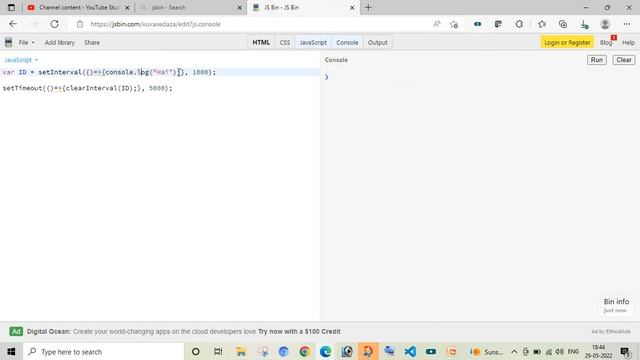Screen dimensions: 640x360
Task: Go back in browser history
Action: [13, 24]
